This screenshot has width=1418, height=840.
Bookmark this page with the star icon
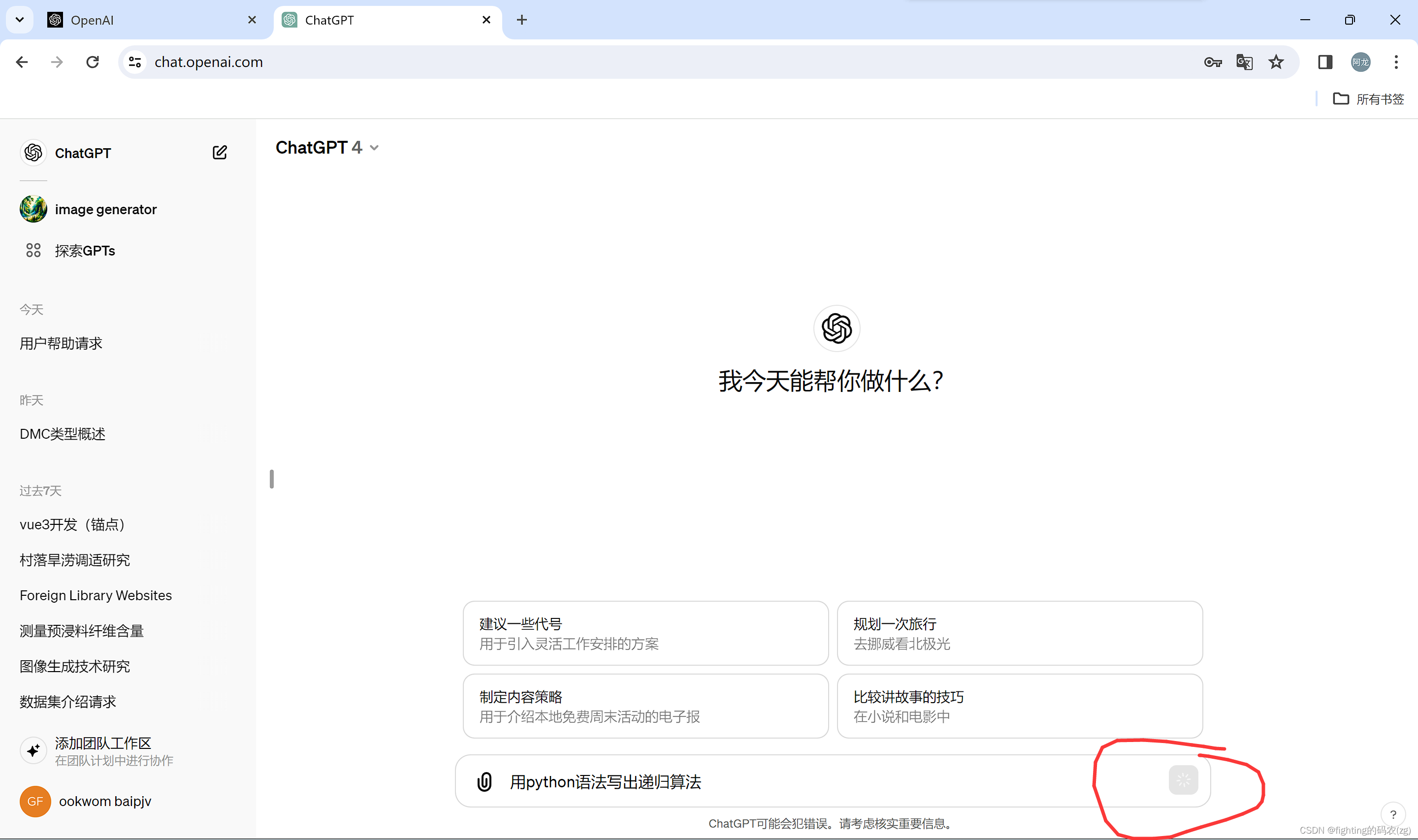tap(1277, 62)
